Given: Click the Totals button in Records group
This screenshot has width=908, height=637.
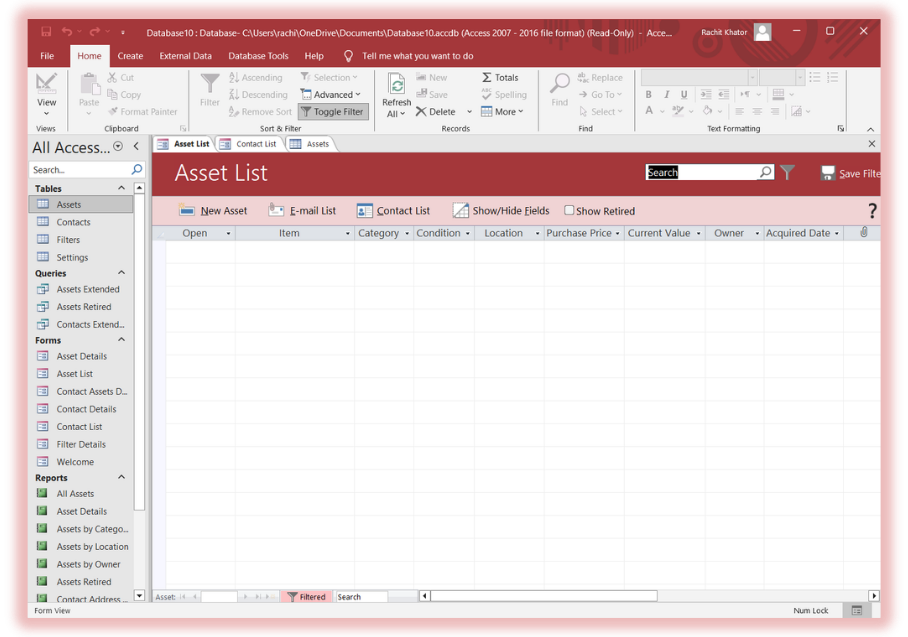Looking at the screenshot, I should tap(500, 77).
